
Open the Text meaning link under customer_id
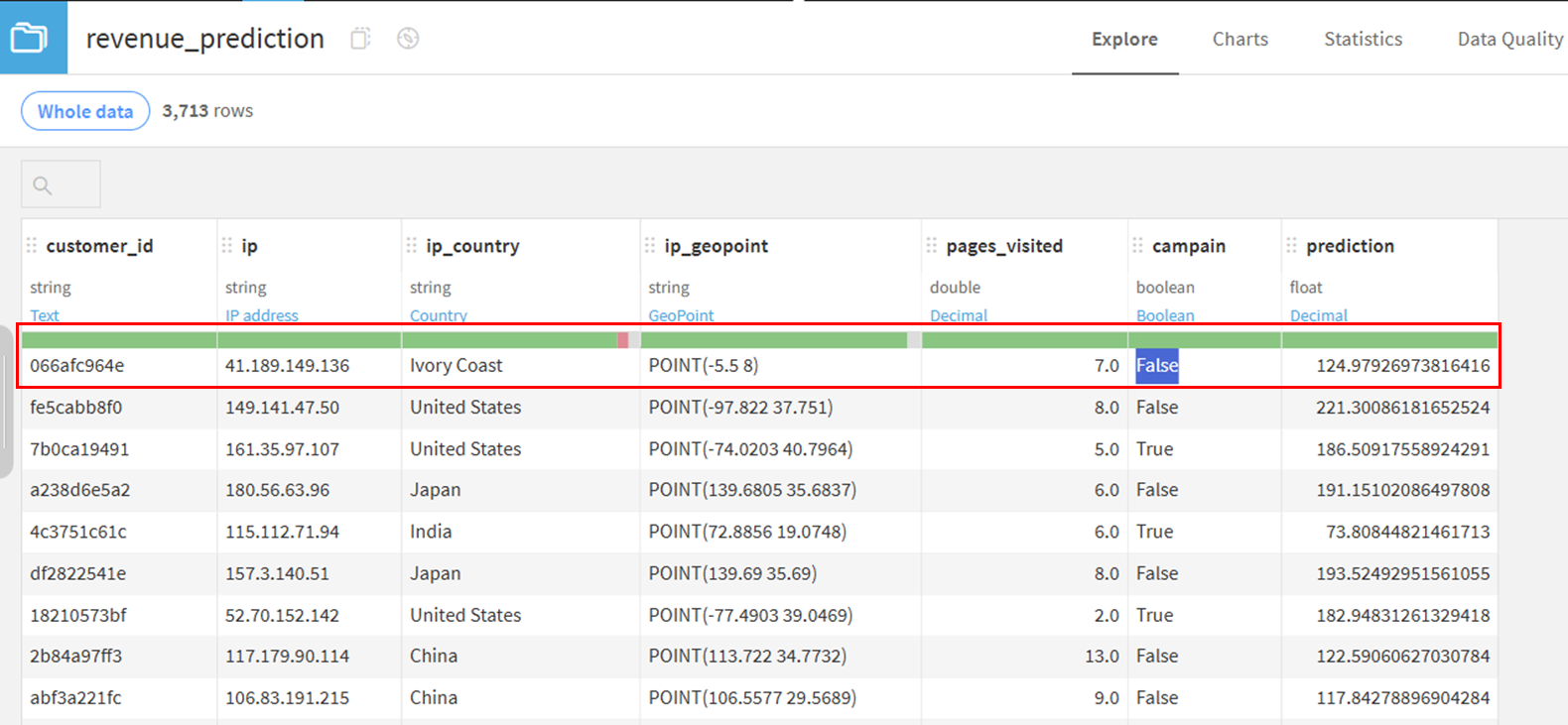pyautogui.click(x=45, y=315)
